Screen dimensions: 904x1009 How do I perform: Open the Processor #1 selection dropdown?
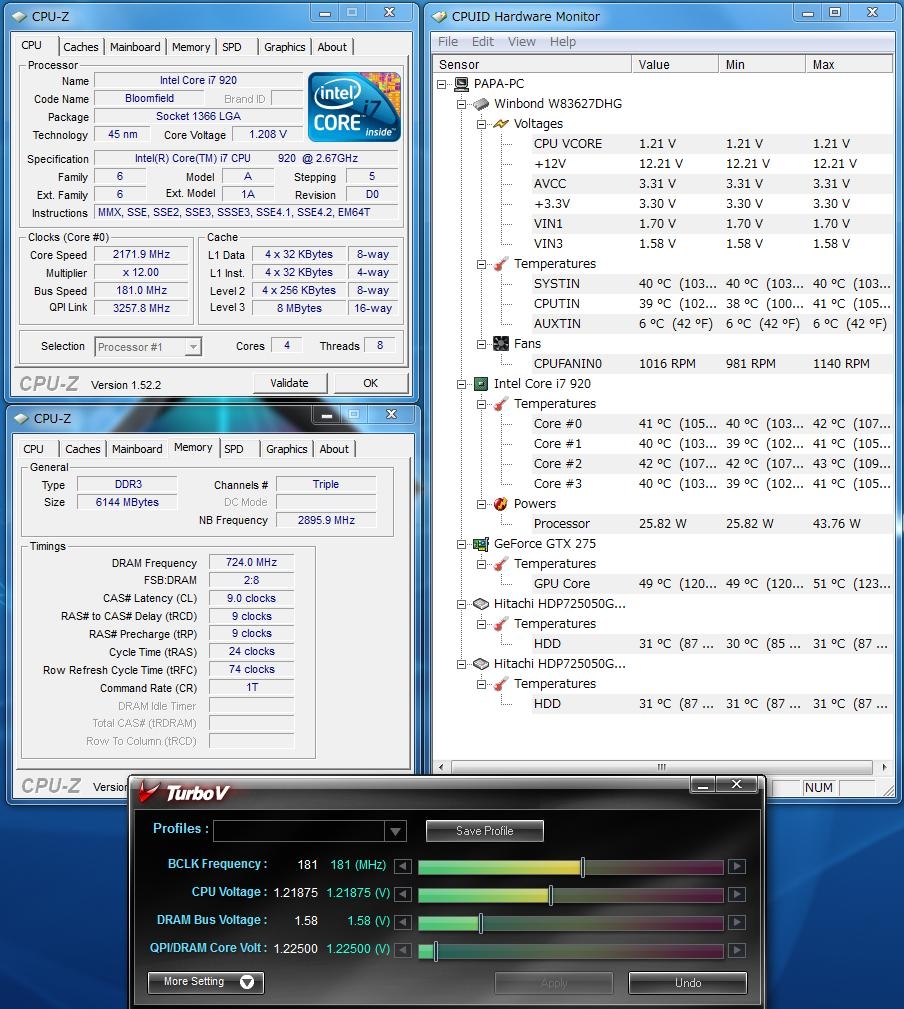(x=192, y=347)
